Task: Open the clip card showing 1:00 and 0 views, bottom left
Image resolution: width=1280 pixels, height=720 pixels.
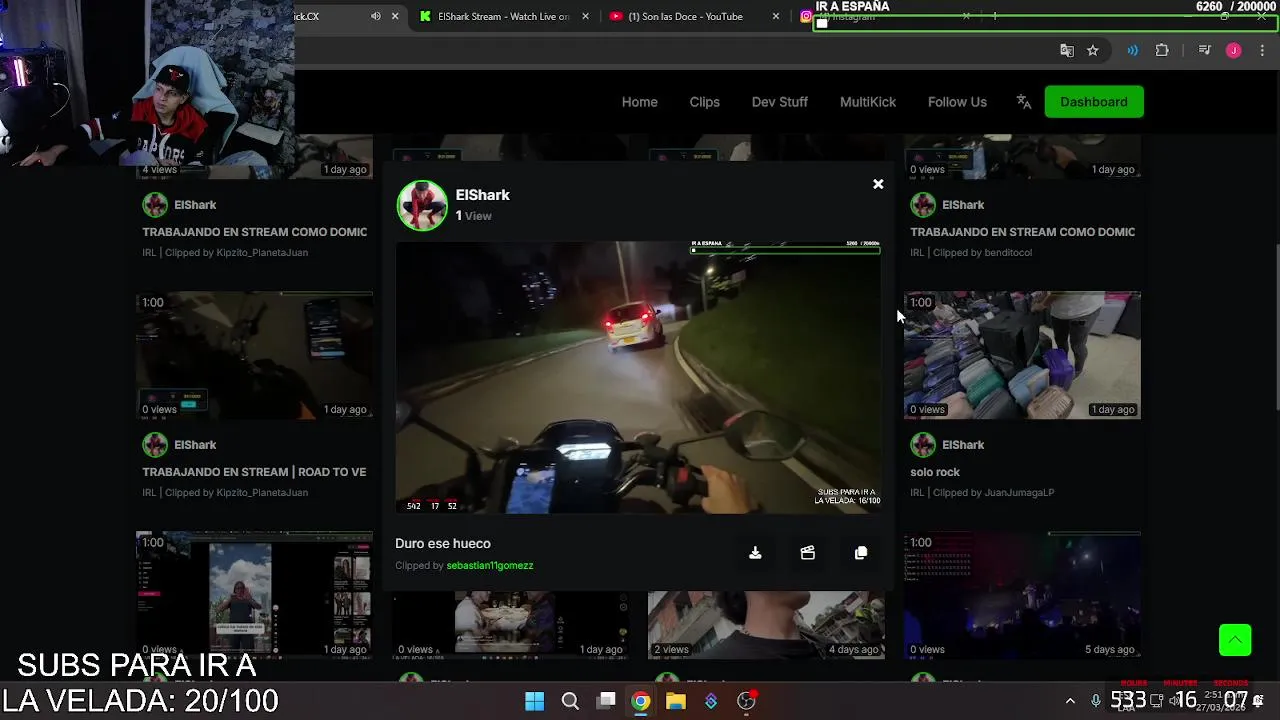Action: click(254, 595)
